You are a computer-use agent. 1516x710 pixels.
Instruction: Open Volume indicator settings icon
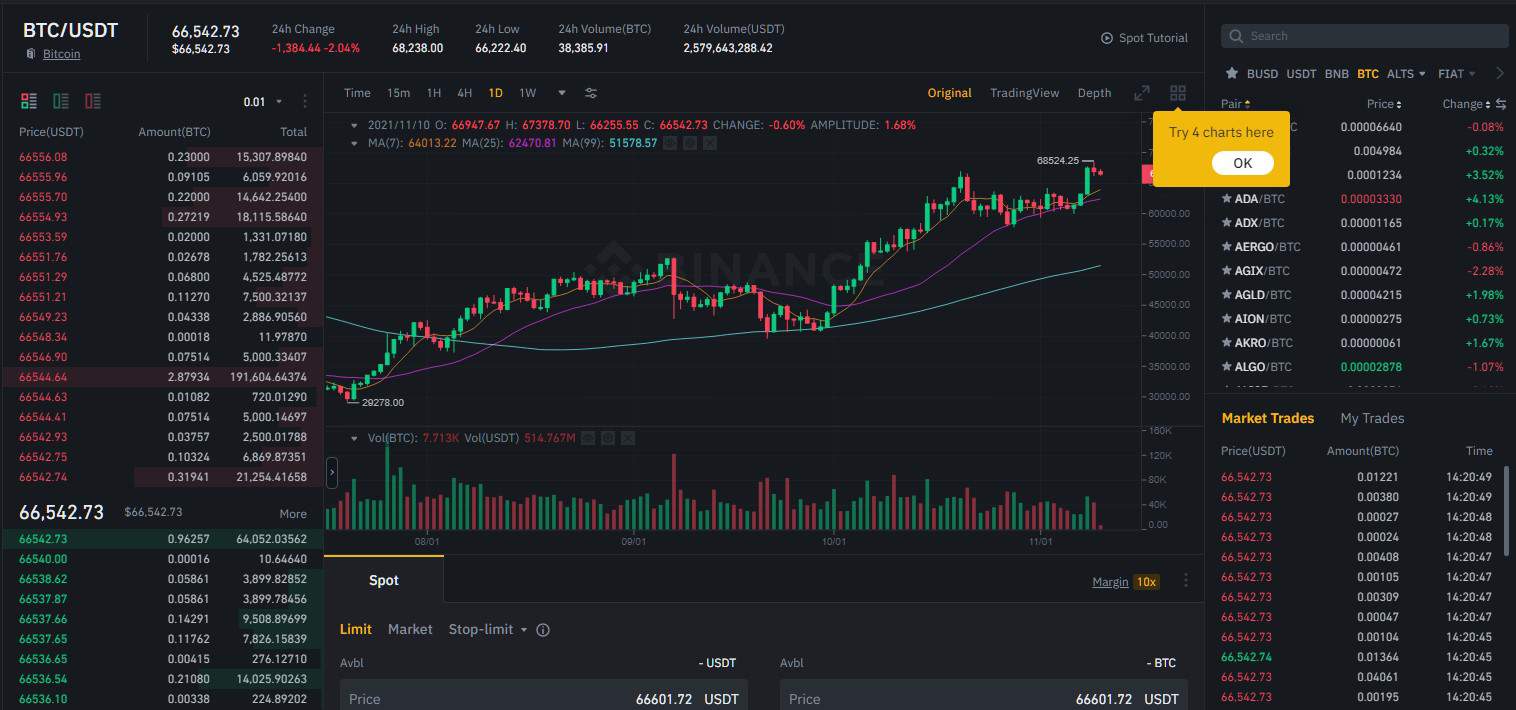tap(607, 438)
